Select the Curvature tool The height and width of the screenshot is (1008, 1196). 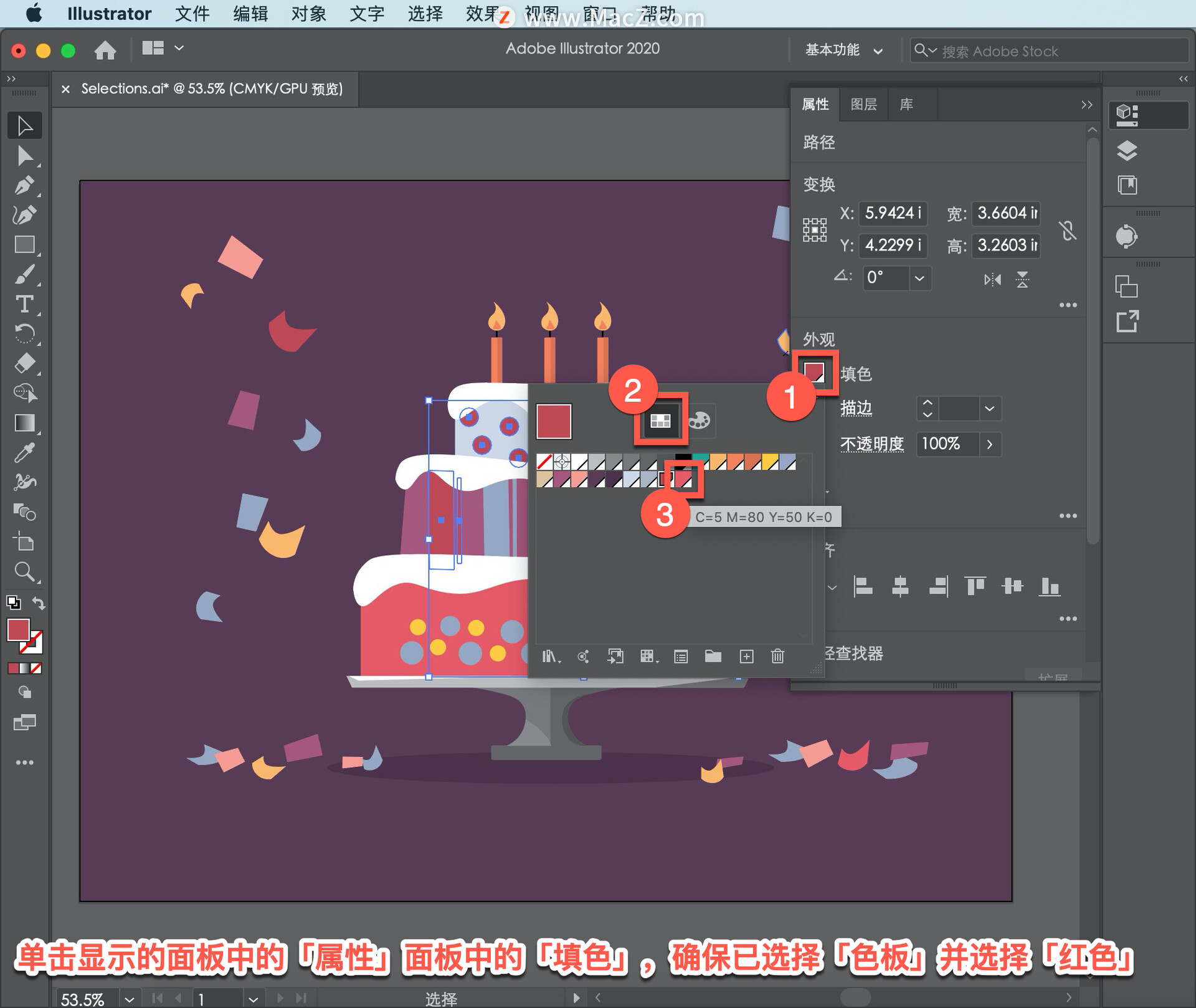point(25,215)
